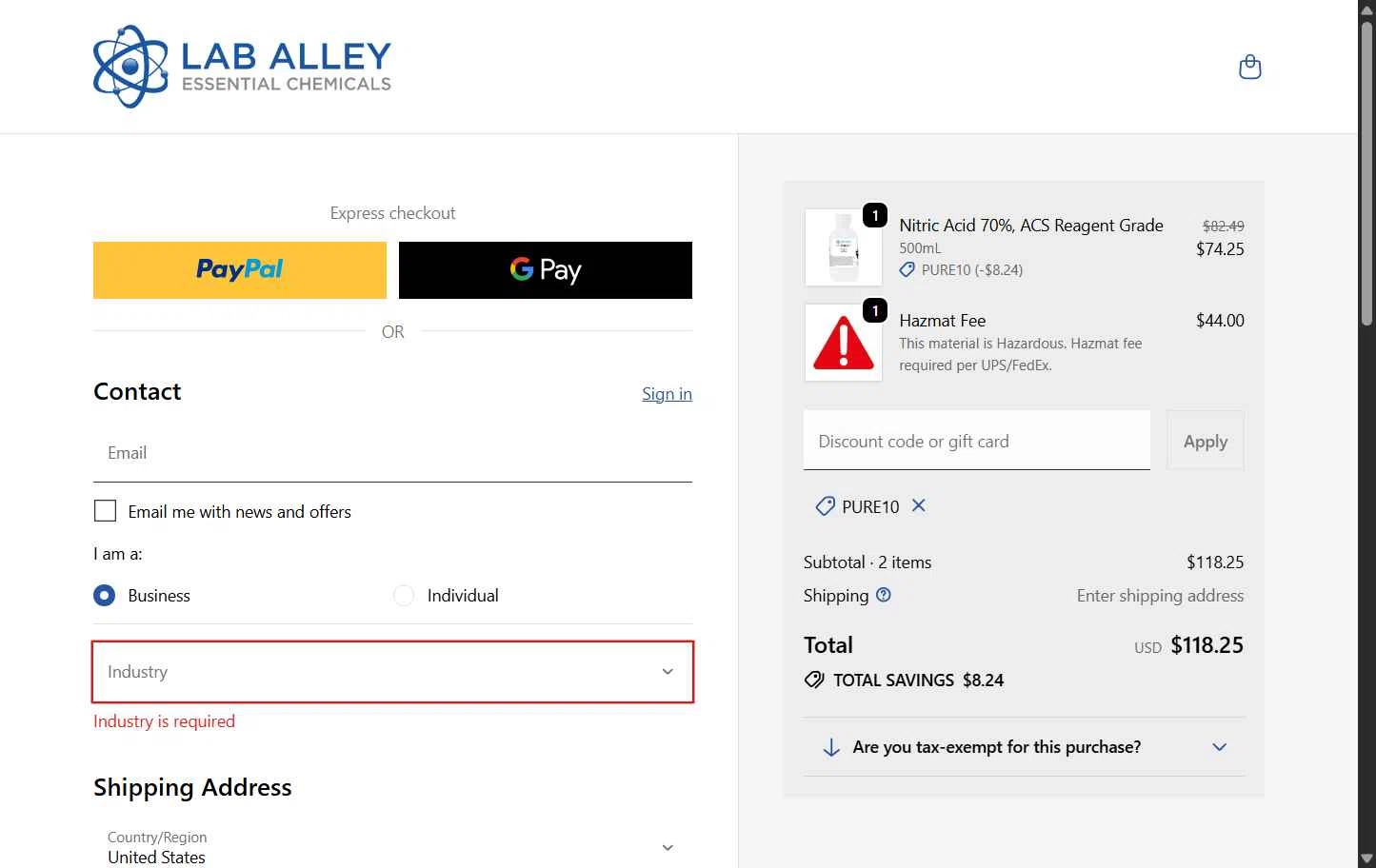Click the 'Hazmat Fee' item name
This screenshot has width=1376, height=868.
click(x=943, y=321)
